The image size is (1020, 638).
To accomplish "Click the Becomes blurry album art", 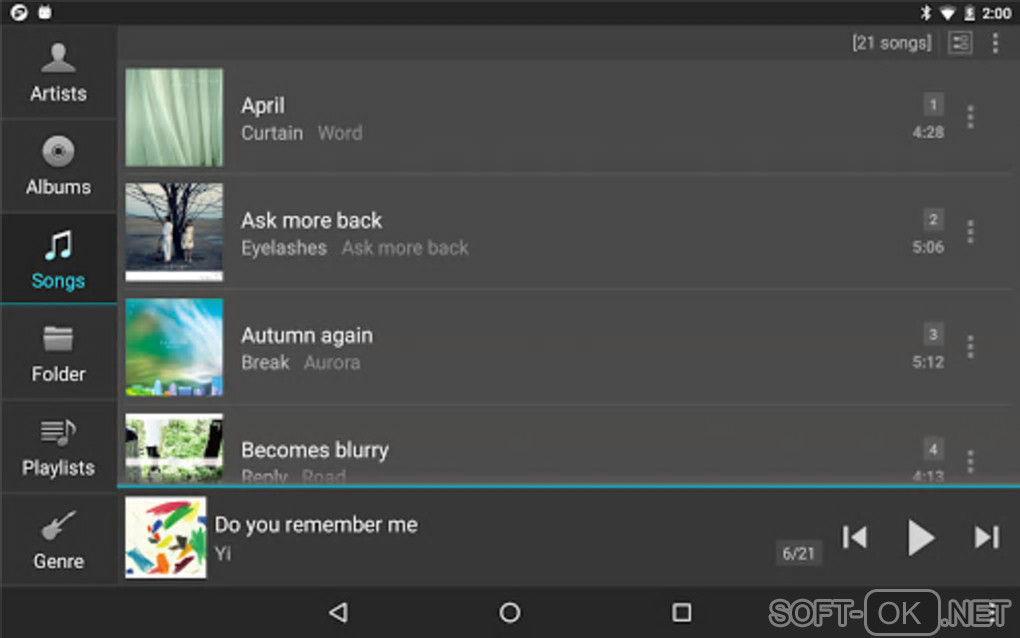I will click(x=174, y=448).
